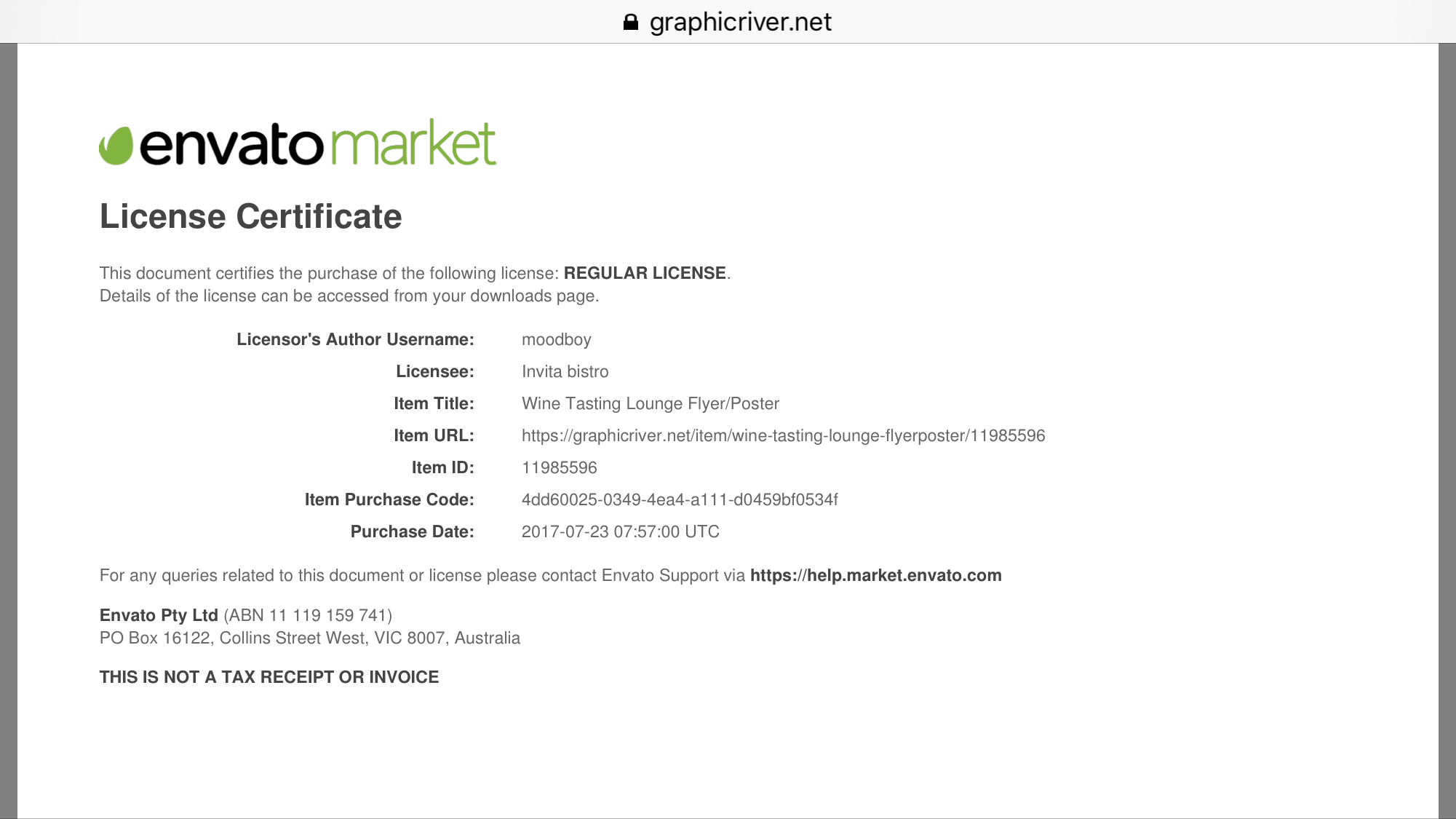Click the bold REGULAR LICENSE text
This screenshot has height=819, width=1456.
[x=645, y=273]
